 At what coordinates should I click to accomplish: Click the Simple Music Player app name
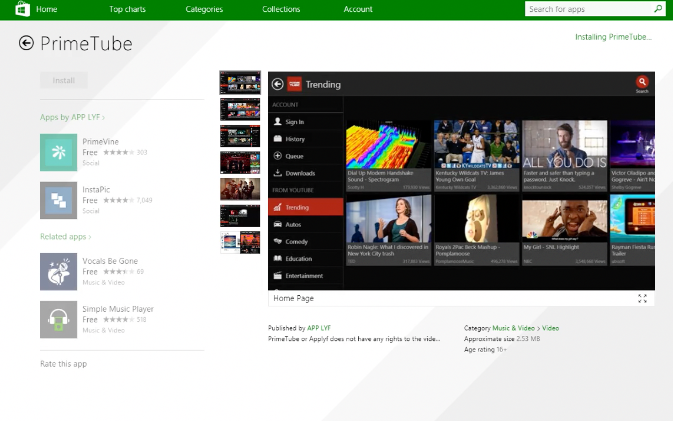118,309
